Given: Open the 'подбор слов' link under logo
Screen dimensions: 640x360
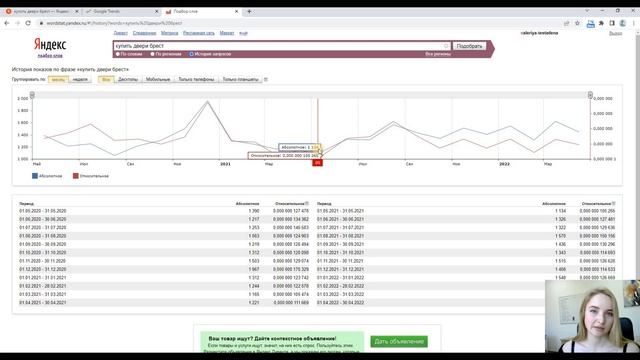Looking at the screenshot, I should [x=50, y=56].
